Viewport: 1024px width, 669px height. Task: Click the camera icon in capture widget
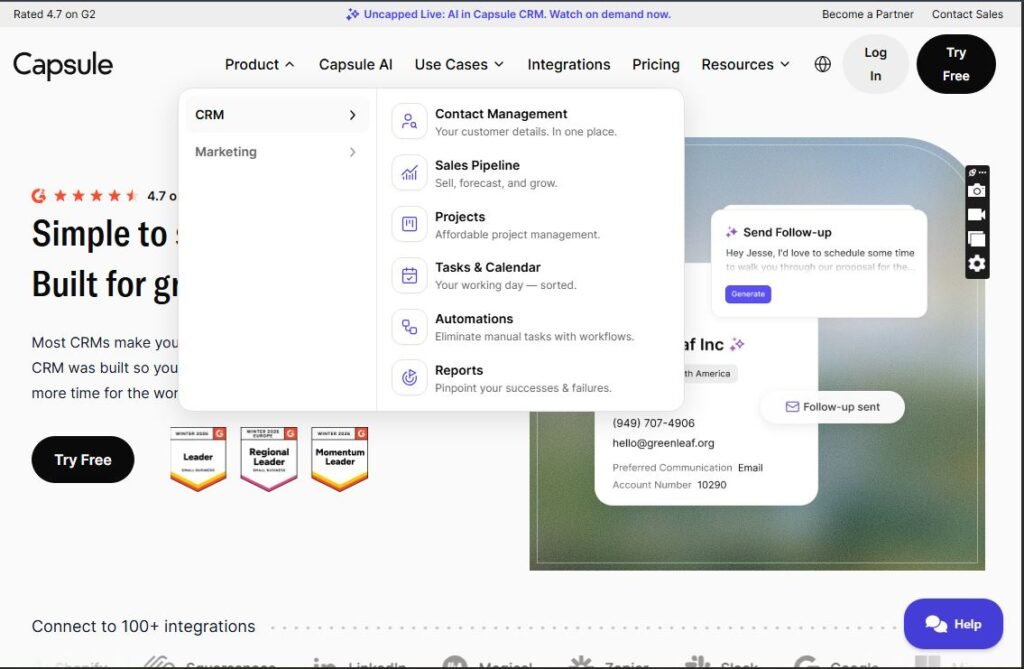977,190
